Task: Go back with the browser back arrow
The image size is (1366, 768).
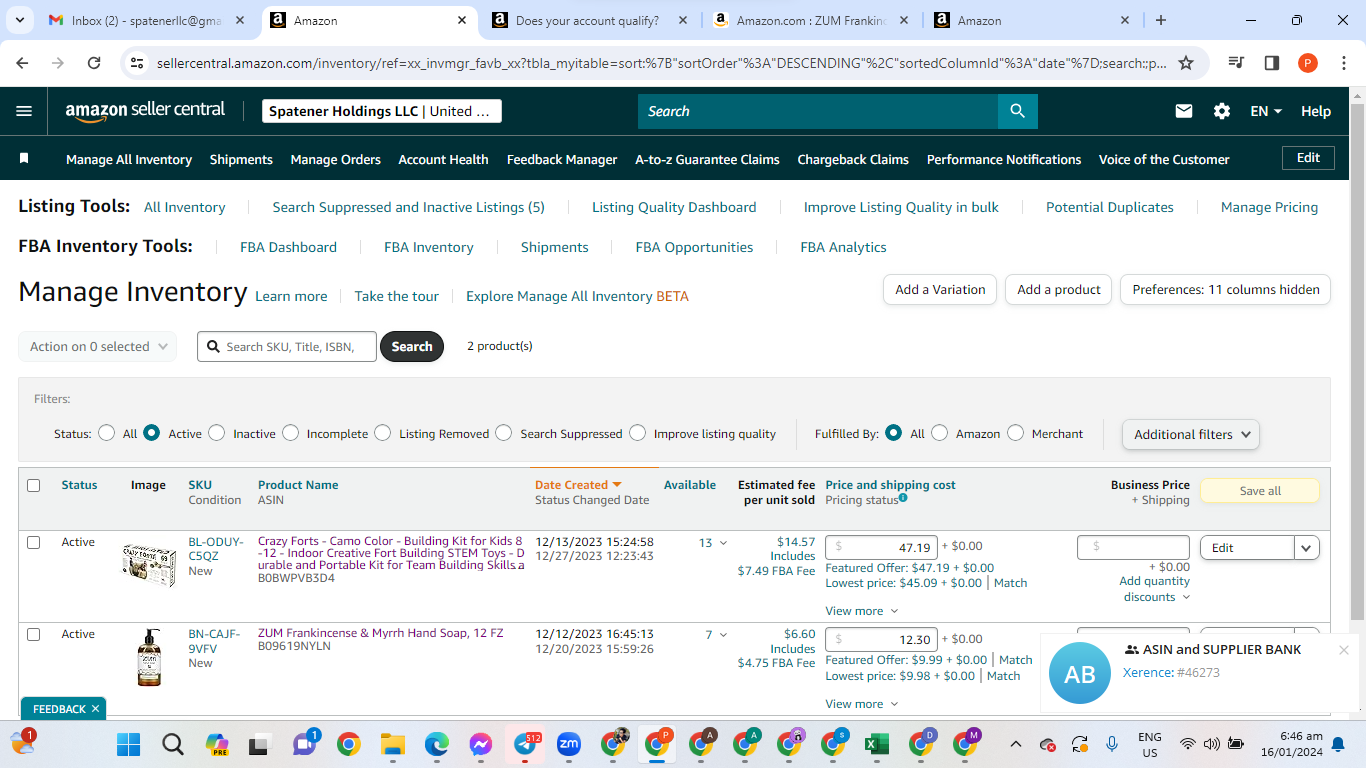Action: click(22, 63)
